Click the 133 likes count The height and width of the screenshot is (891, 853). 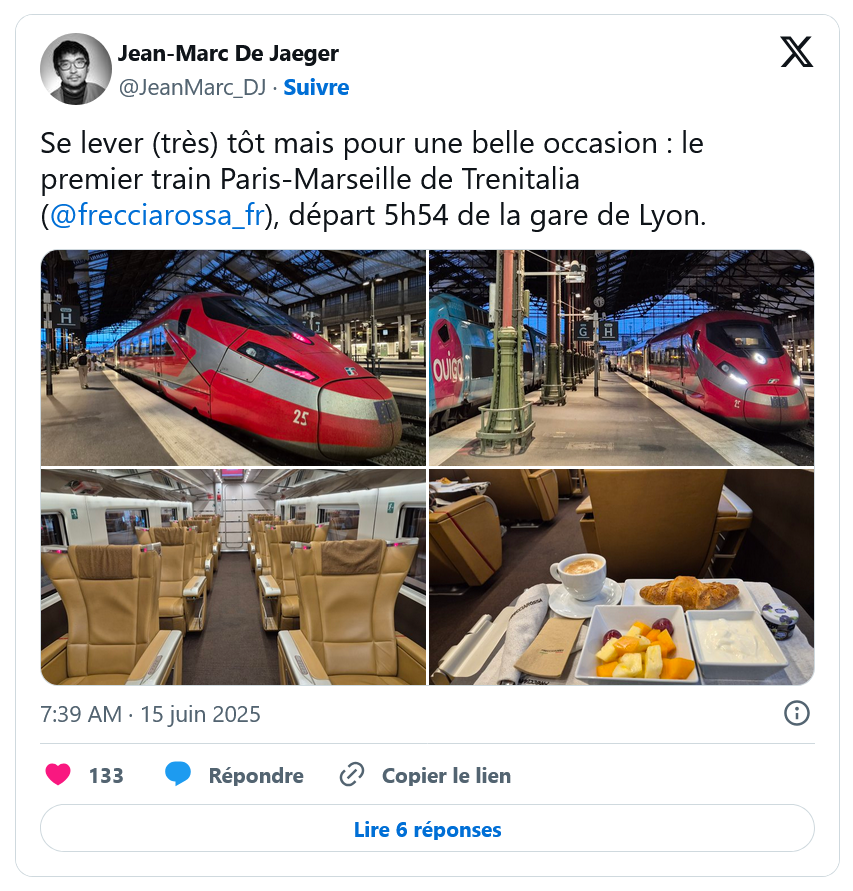coord(106,776)
